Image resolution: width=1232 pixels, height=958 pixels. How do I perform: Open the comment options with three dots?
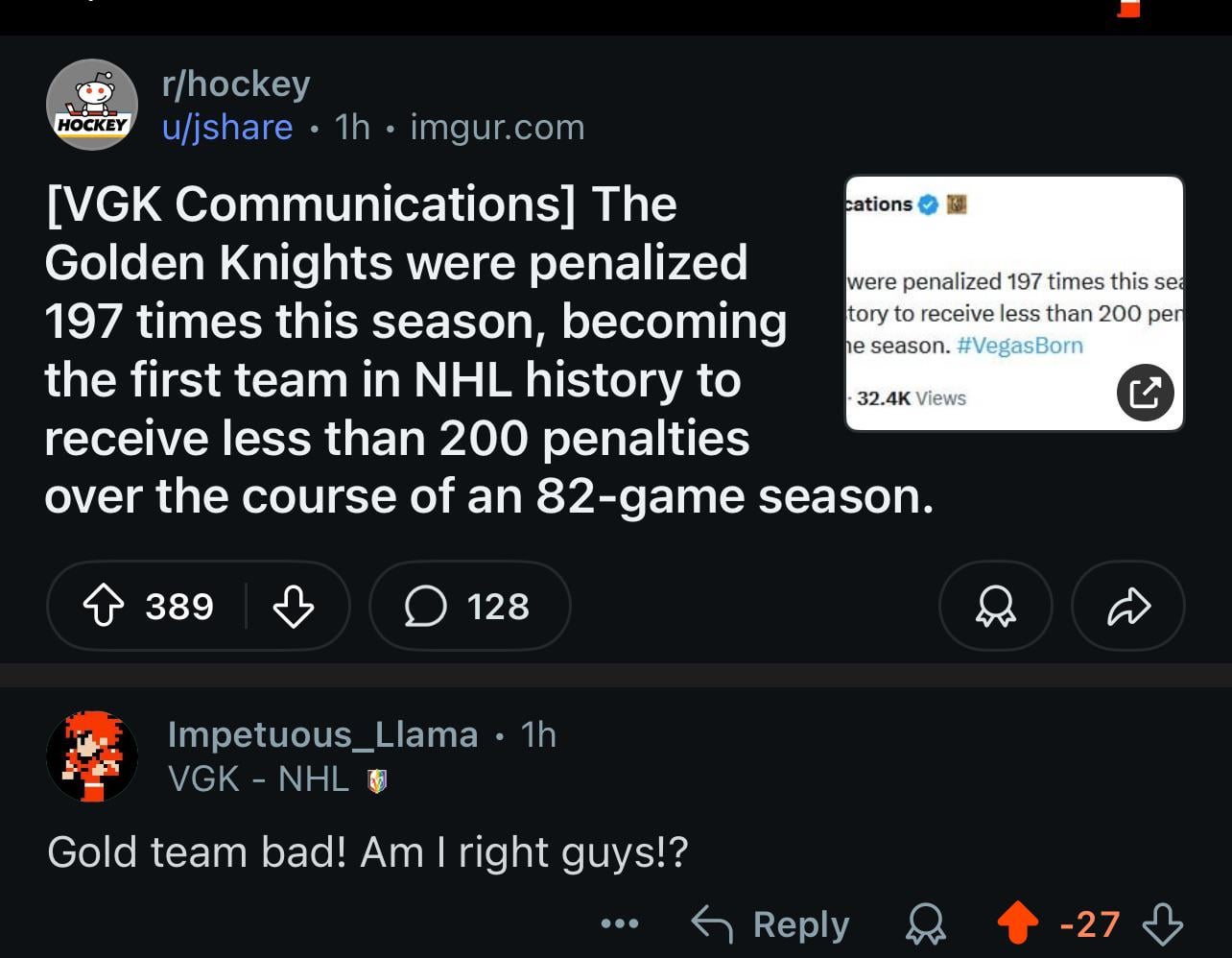(619, 923)
